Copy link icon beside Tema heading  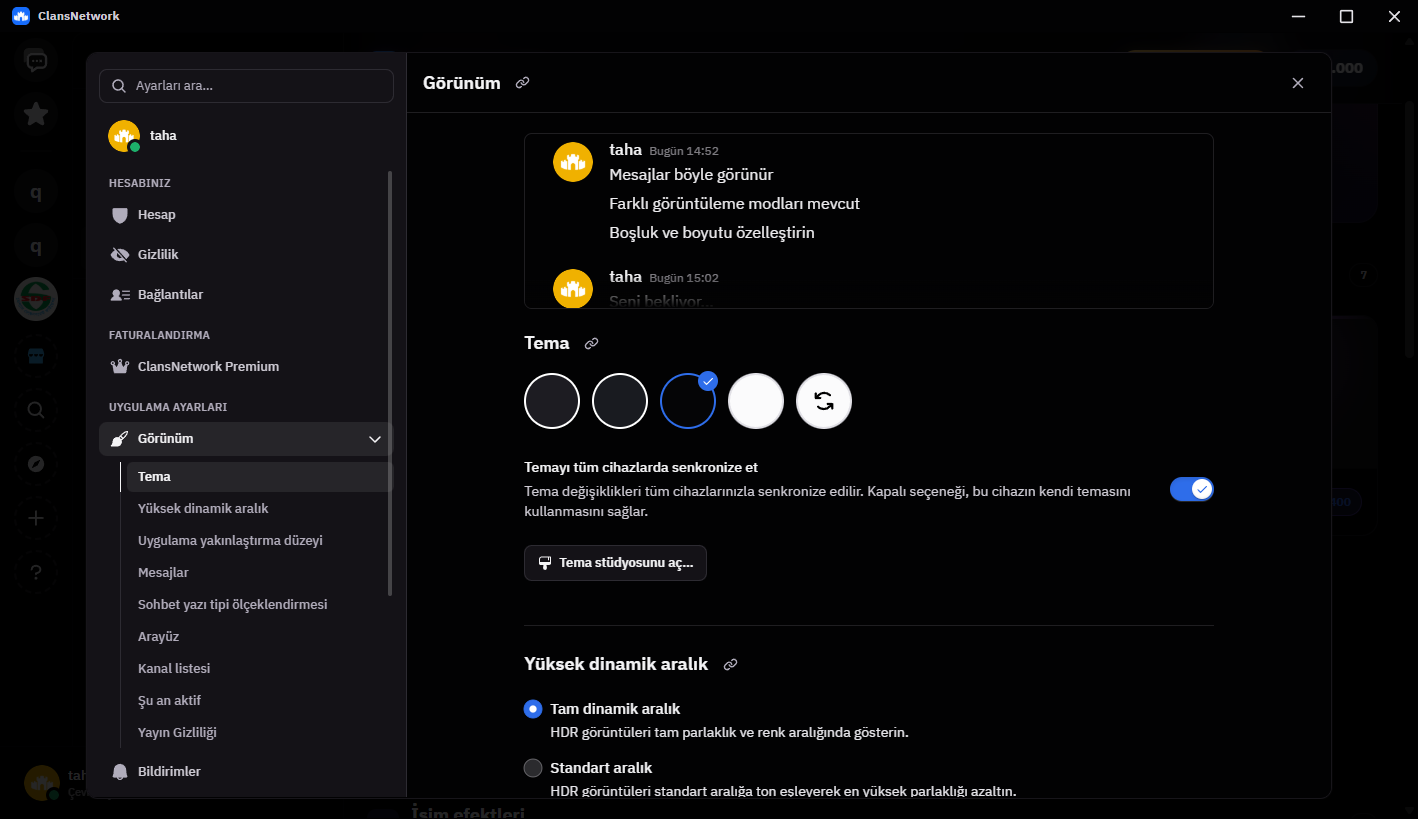click(591, 344)
